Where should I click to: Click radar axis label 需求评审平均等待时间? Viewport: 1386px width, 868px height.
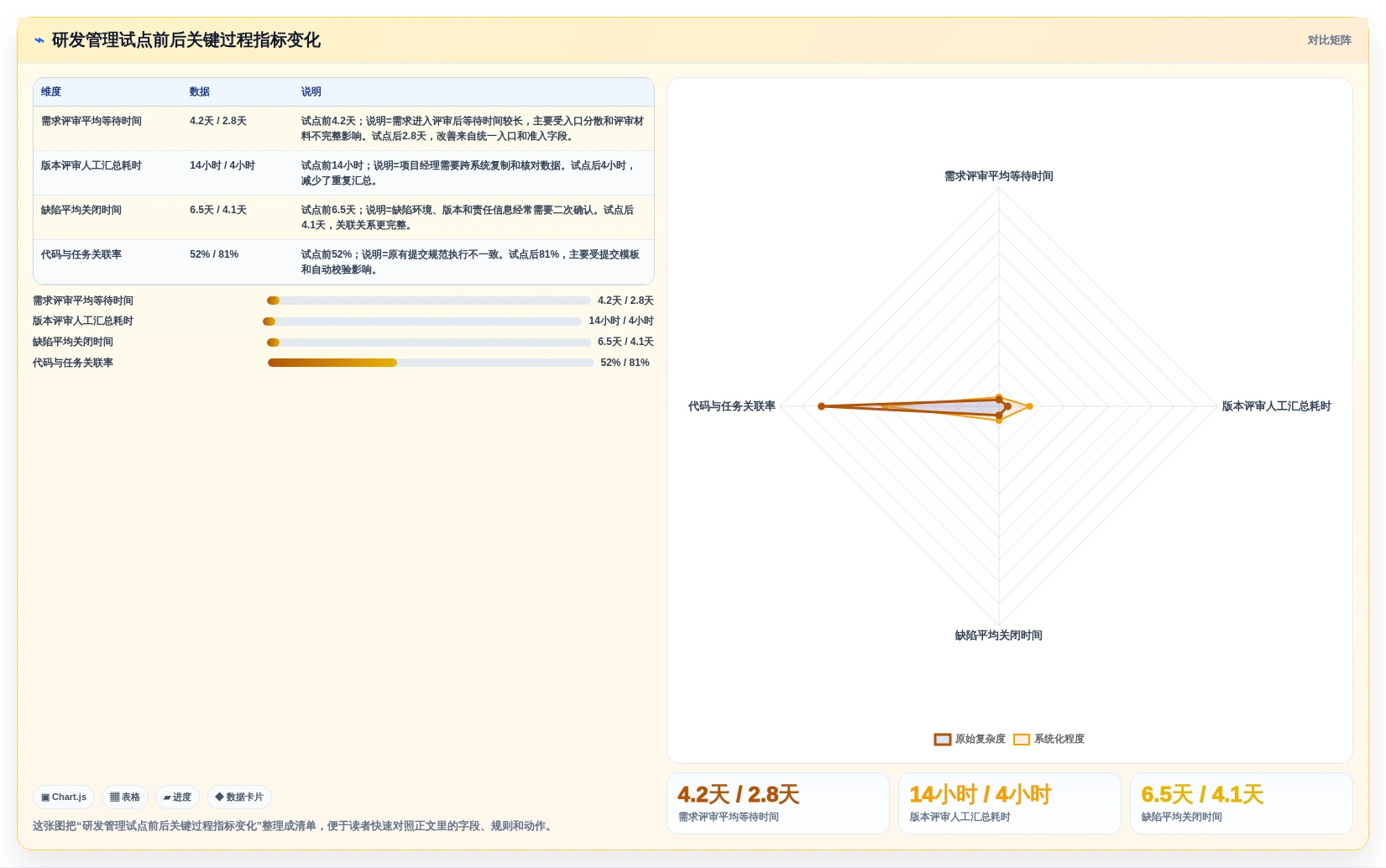999,176
